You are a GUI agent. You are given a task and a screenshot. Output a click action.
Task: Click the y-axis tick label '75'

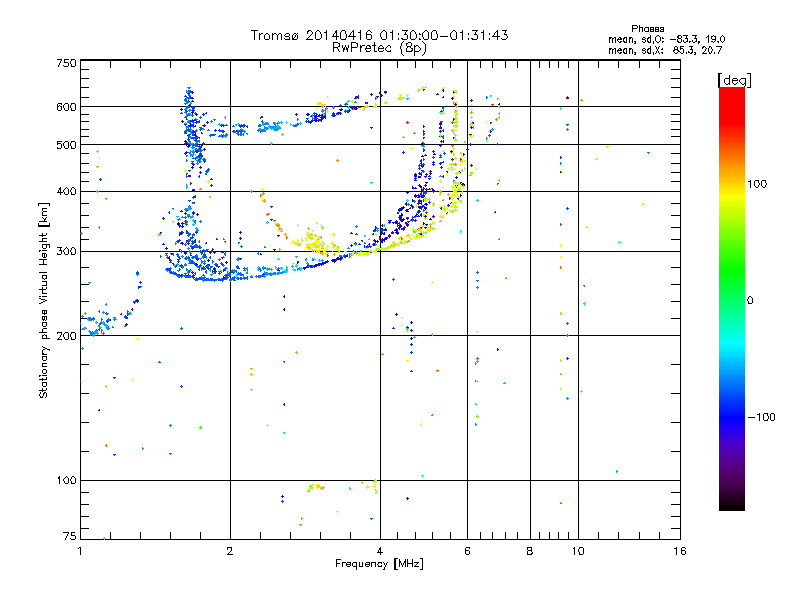(x=70, y=536)
